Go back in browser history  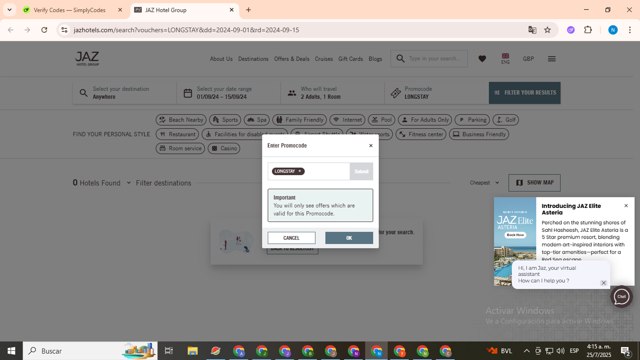(11, 30)
